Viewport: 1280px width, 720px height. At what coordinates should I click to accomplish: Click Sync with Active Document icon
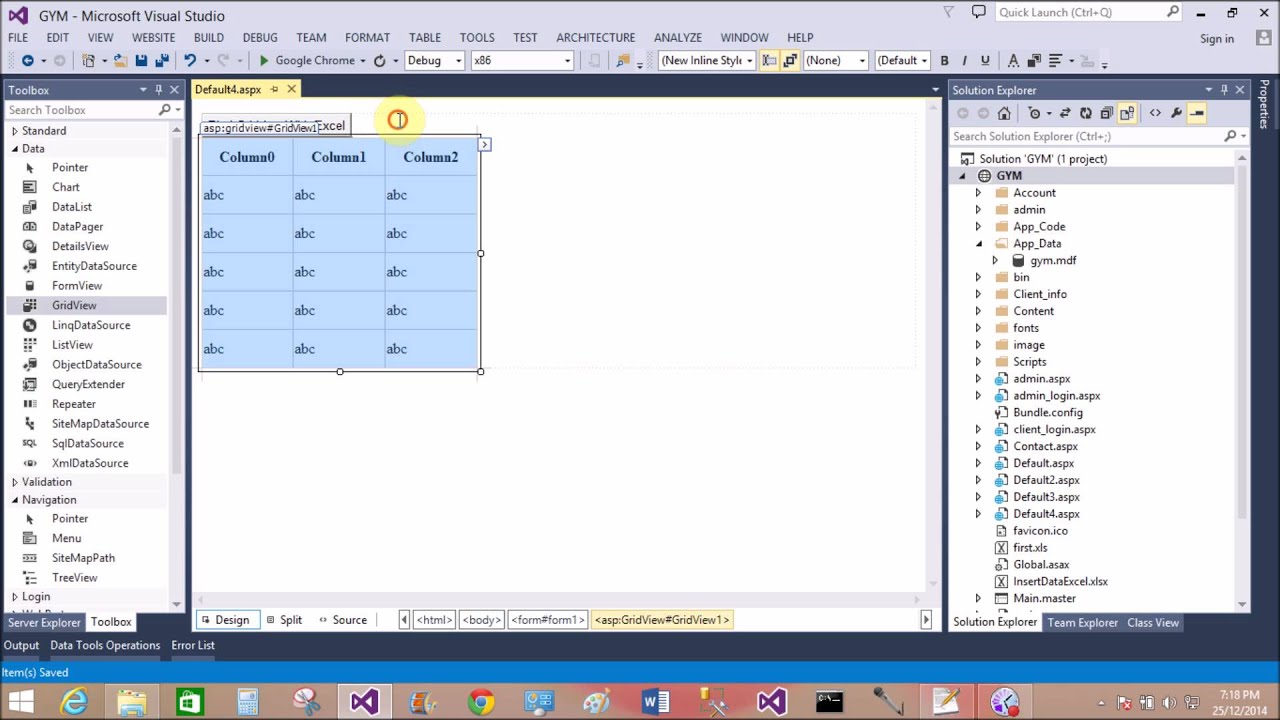[1065, 113]
